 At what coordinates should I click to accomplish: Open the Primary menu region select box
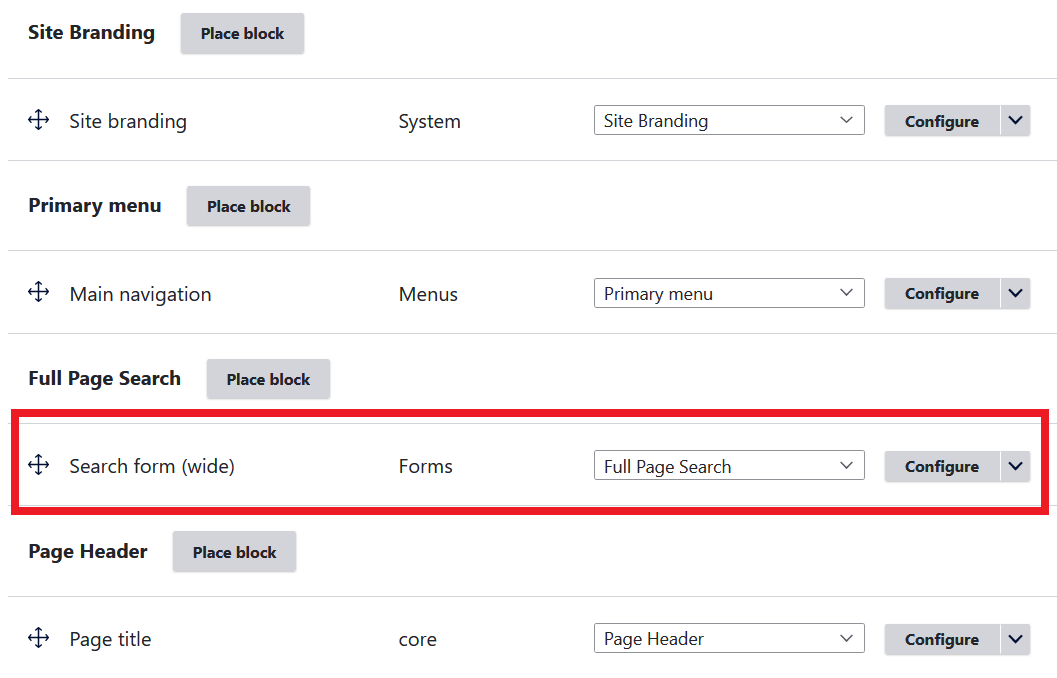pyautogui.click(x=729, y=294)
